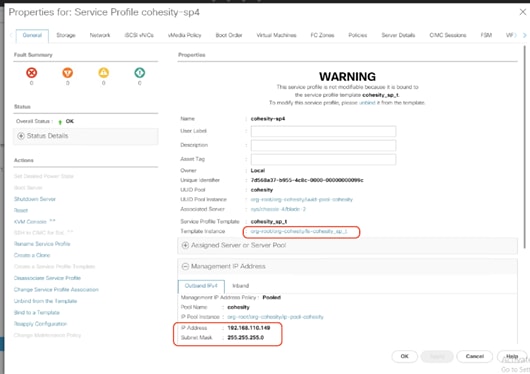Click the green up arrow status icon

[60, 122]
